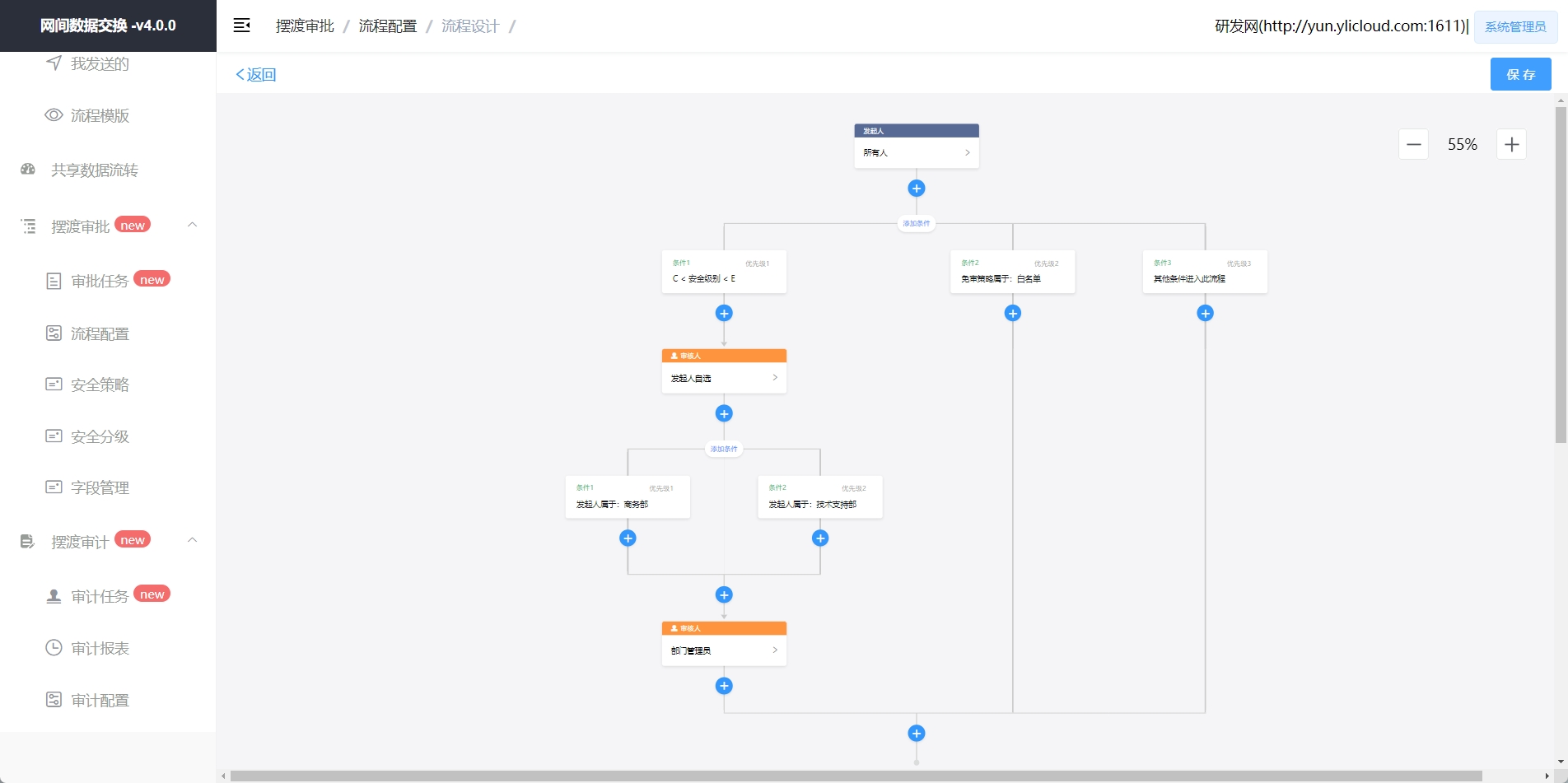Click plus button under 商务部 condition
The height and width of the screenshot is (783, 1568).
tap(628, 538)
